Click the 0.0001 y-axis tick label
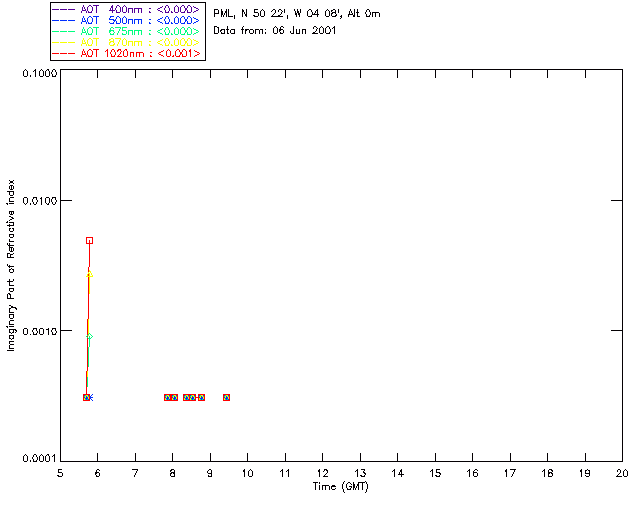This screenshot has height=512, width=640. click(x=40, y=459)
